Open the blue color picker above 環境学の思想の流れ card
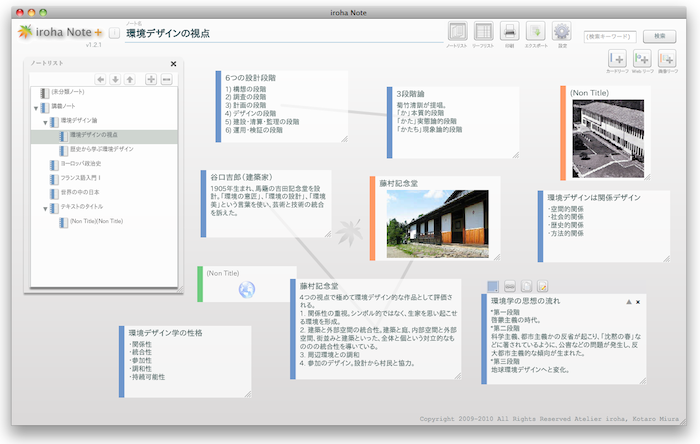This screenshot has width=700, height=444. [493, 286]
